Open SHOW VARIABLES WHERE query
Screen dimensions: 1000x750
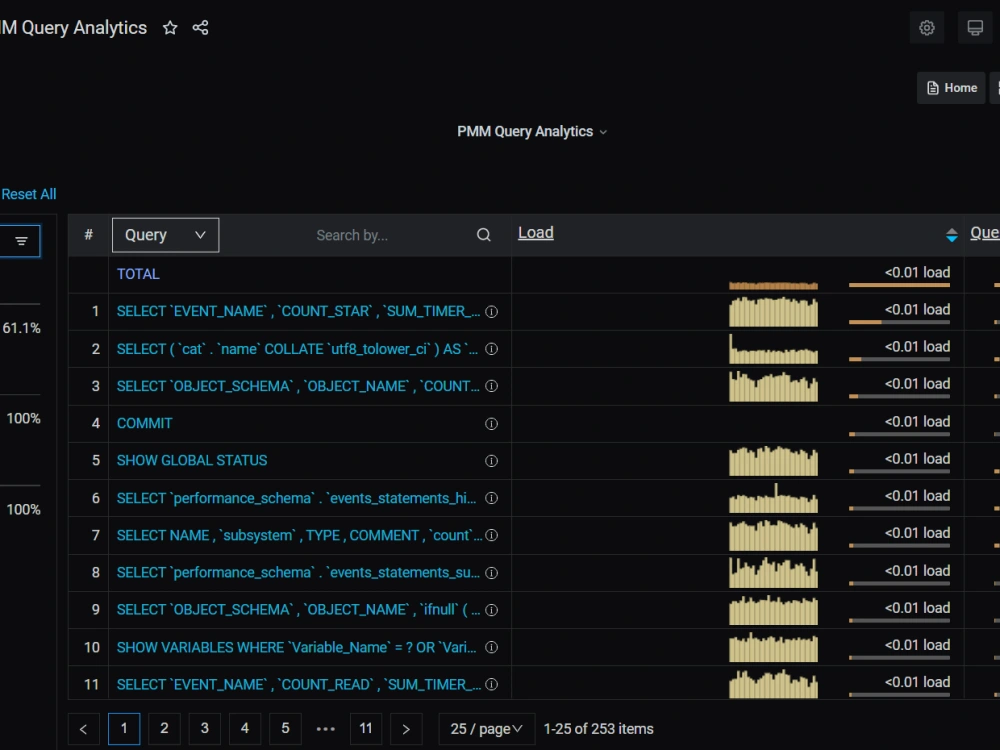tap(297, 647)
